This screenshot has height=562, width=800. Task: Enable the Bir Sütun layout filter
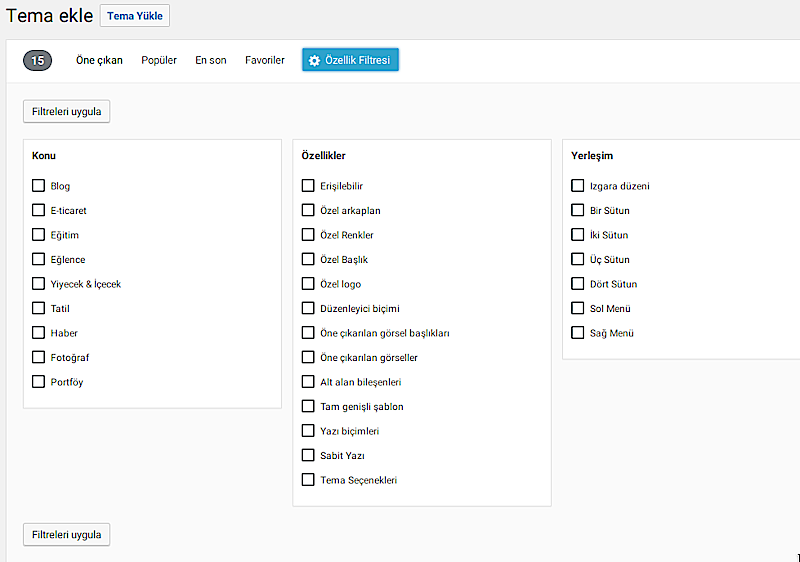coord(578,210)
